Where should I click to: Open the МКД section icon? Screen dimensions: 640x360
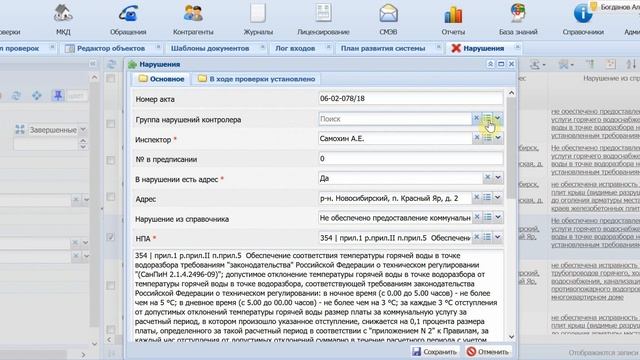pos(63,13)
